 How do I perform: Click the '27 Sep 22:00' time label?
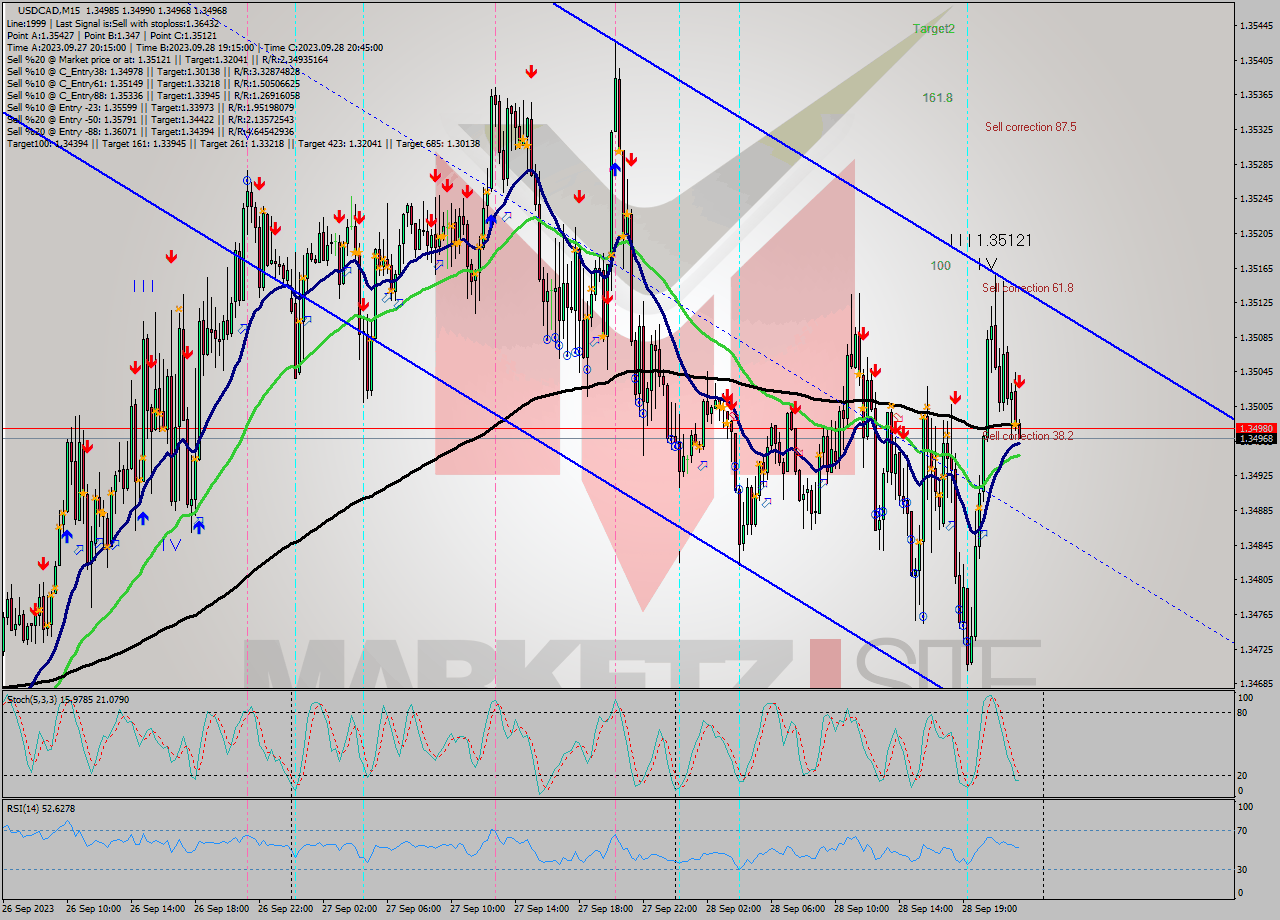(669, 909)
